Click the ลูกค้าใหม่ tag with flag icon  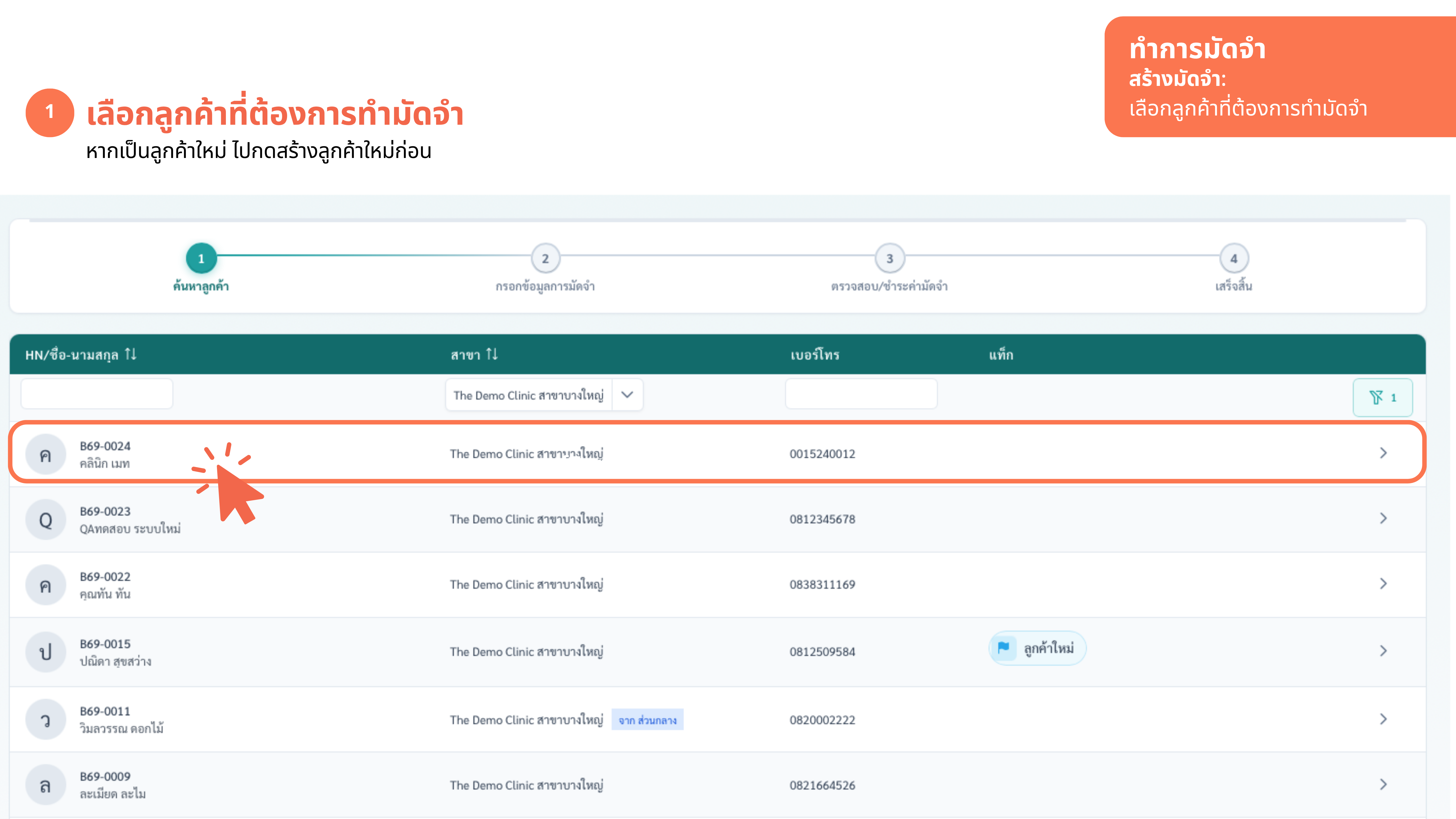1037,648
